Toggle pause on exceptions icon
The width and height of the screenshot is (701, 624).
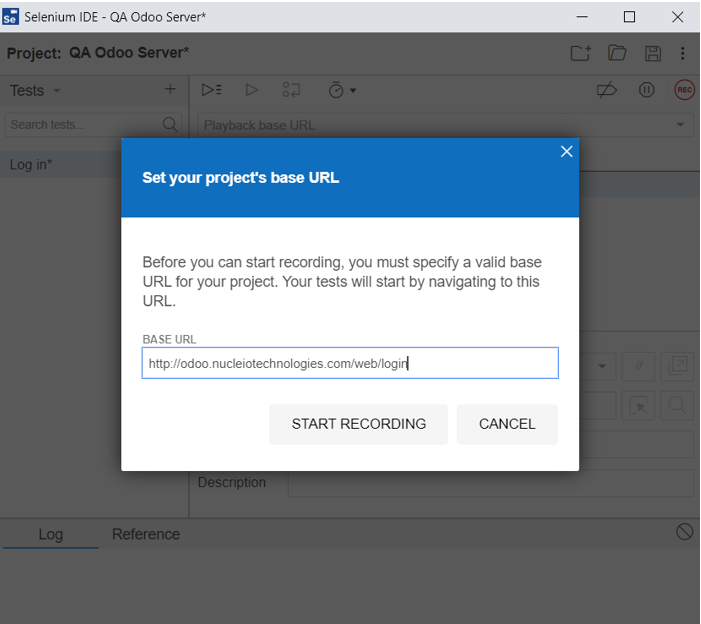click(x=646, y=90)
